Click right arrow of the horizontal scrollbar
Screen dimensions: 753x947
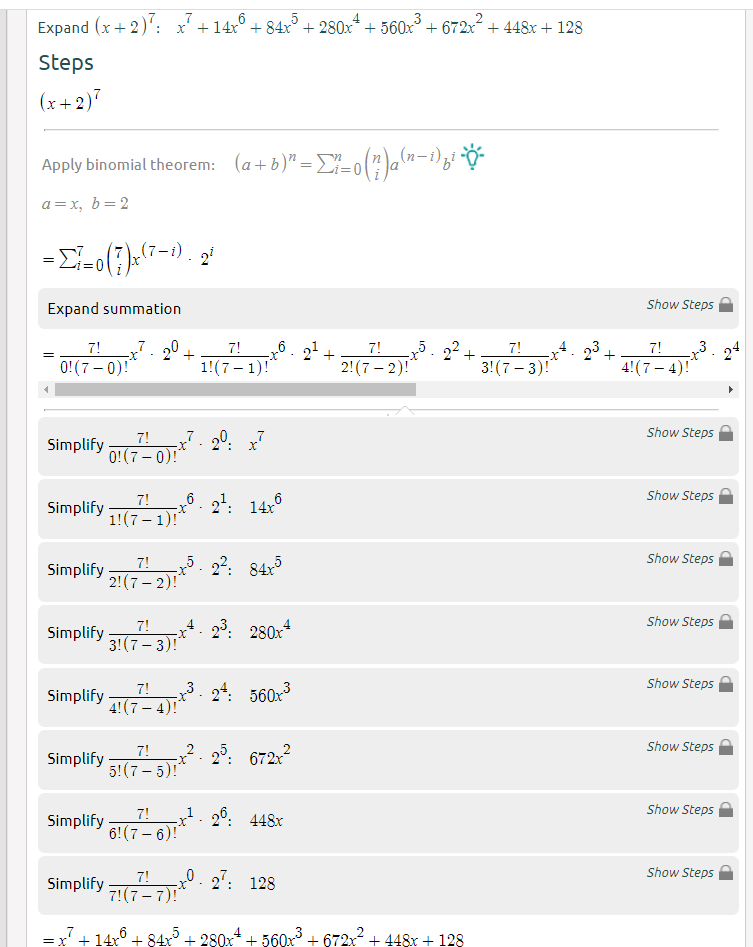coord(731,390)
